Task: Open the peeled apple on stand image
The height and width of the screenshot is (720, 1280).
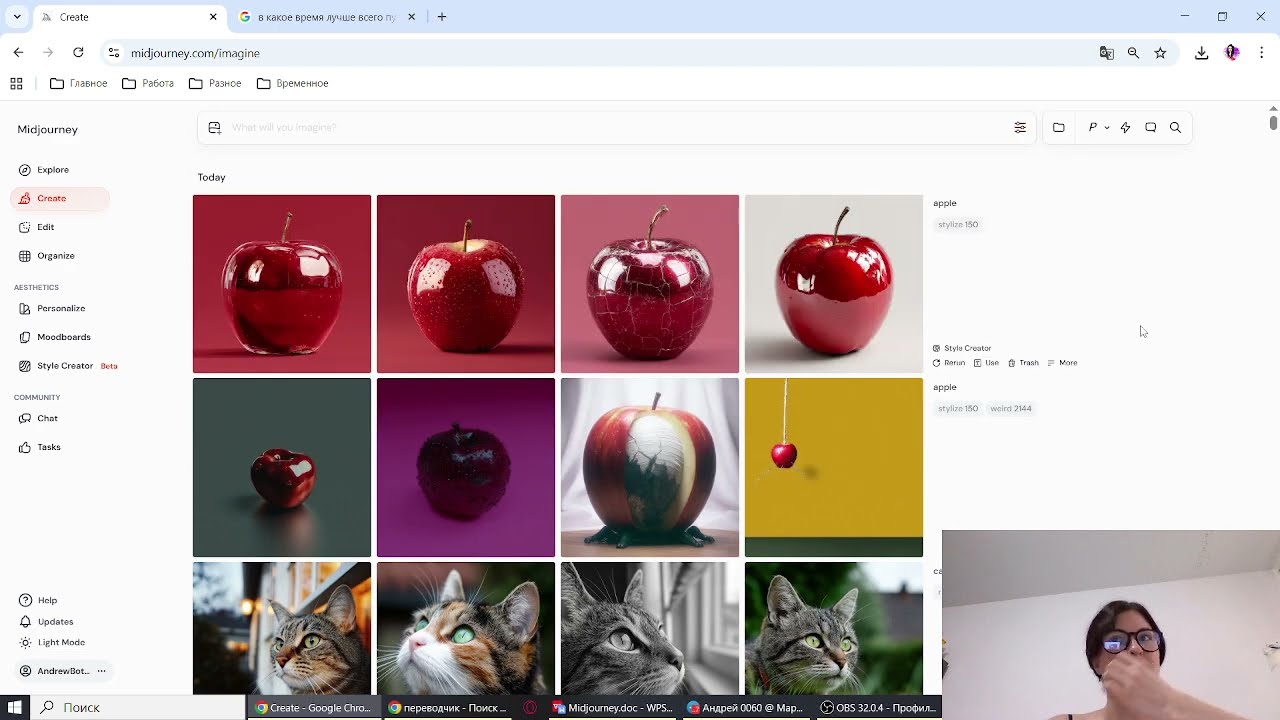Action: 650,467
